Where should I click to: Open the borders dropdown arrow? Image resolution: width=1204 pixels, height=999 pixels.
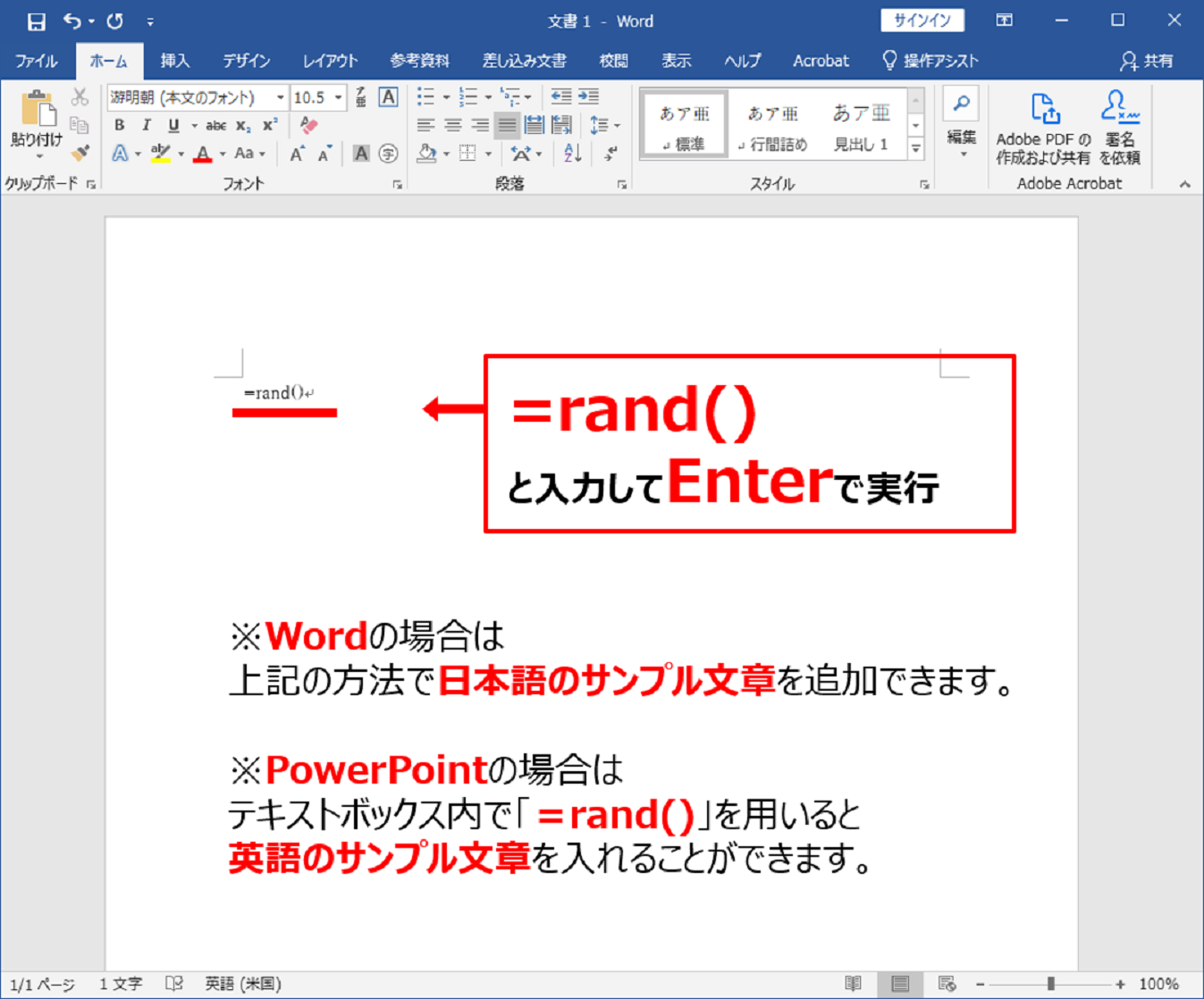coord(488,154)
